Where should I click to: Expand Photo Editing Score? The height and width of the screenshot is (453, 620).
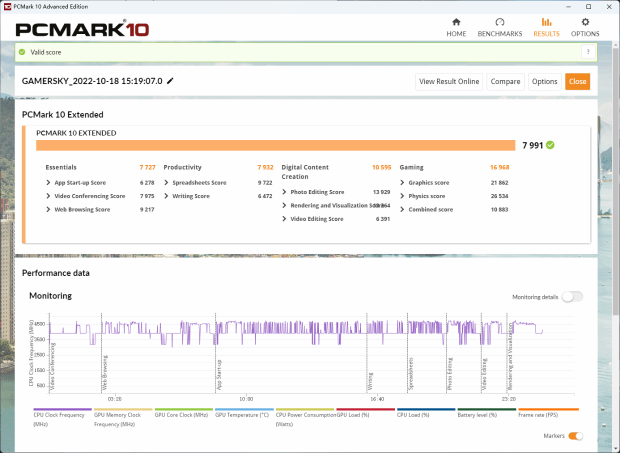click(x=284, y=192)
